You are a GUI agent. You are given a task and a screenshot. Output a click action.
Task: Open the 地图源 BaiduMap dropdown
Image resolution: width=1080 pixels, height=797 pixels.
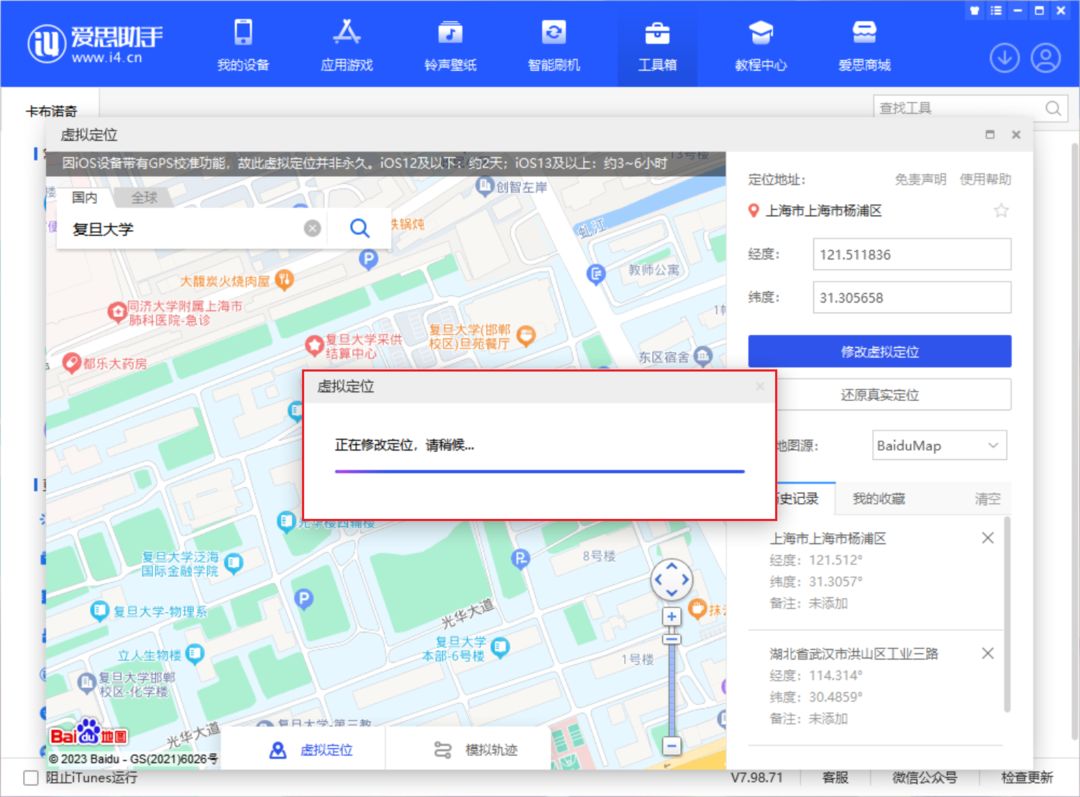click(939, 446)
